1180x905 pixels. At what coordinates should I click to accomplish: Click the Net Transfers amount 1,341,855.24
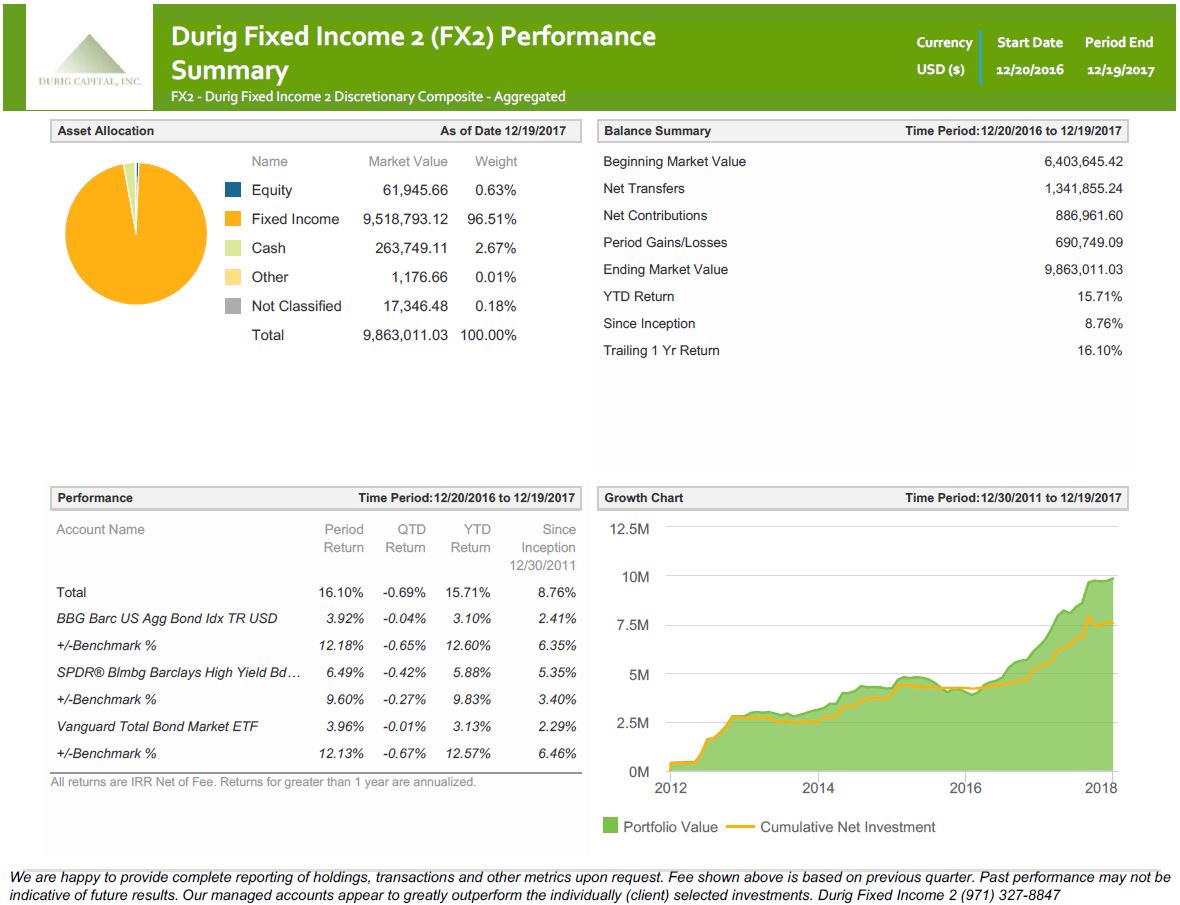(1083, 188)
